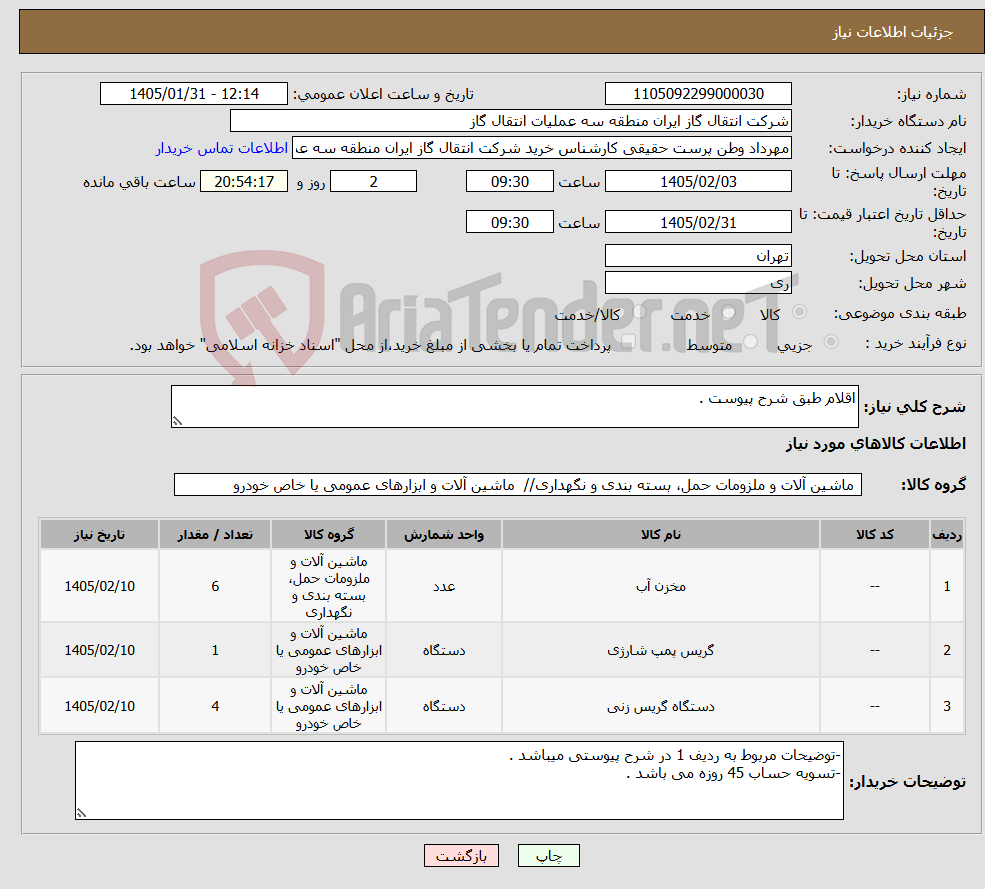Click the quantity 1 in the گریس پمپ شارژی row
985x889 pixels.
pyautogui.click(x=215, y=650)
